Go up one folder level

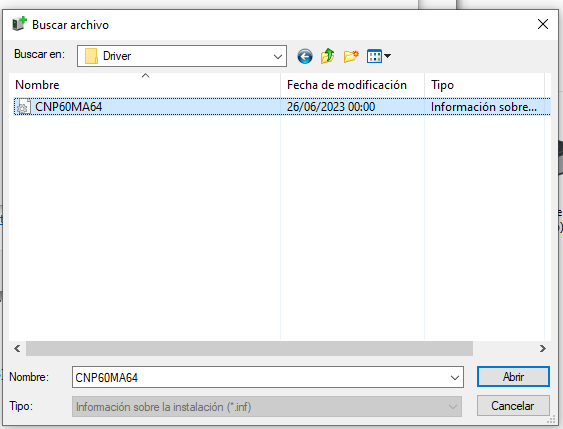click(327, 56)
